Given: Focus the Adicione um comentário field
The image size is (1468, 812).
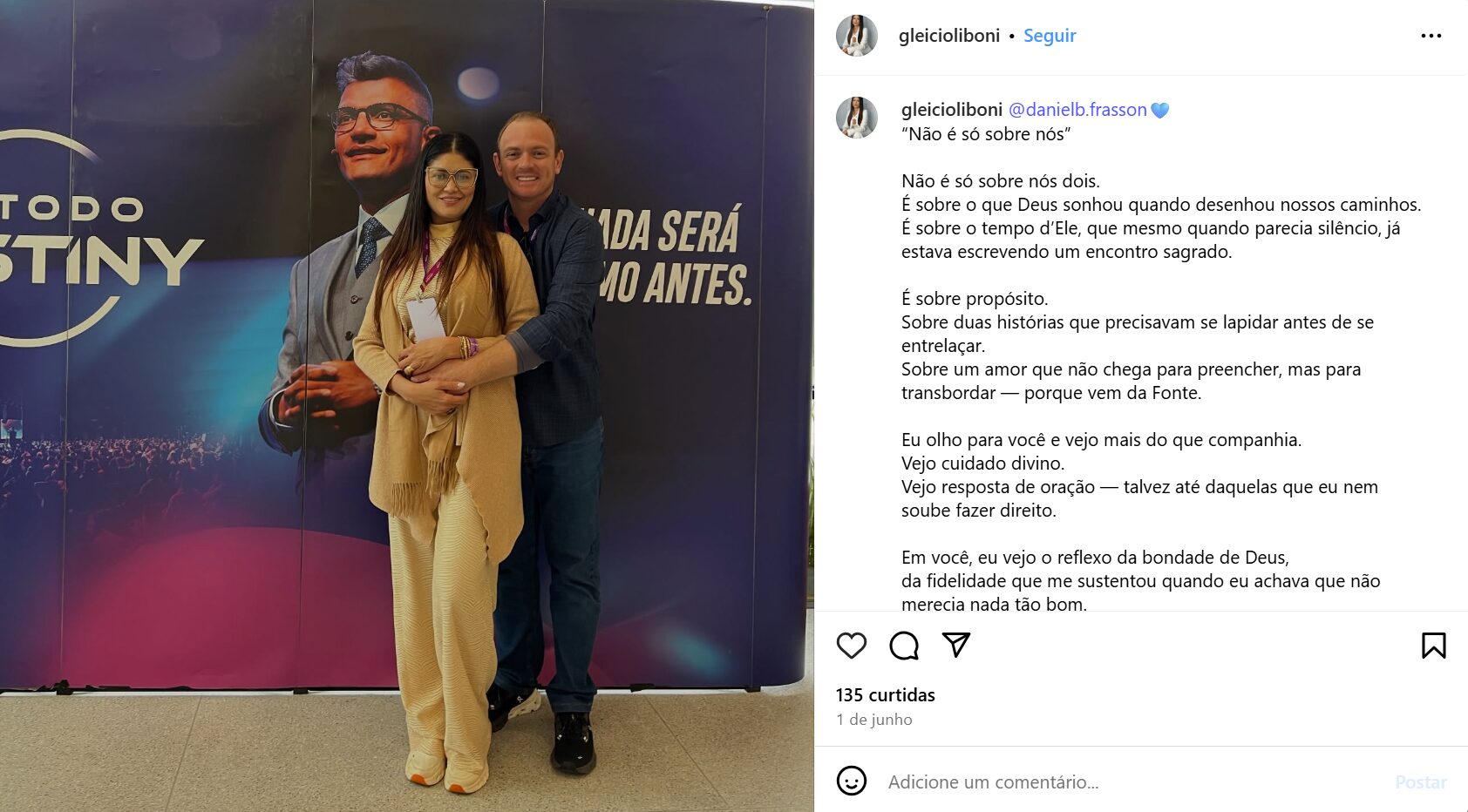Looking at the screenshot, I should pos(1133,782).
